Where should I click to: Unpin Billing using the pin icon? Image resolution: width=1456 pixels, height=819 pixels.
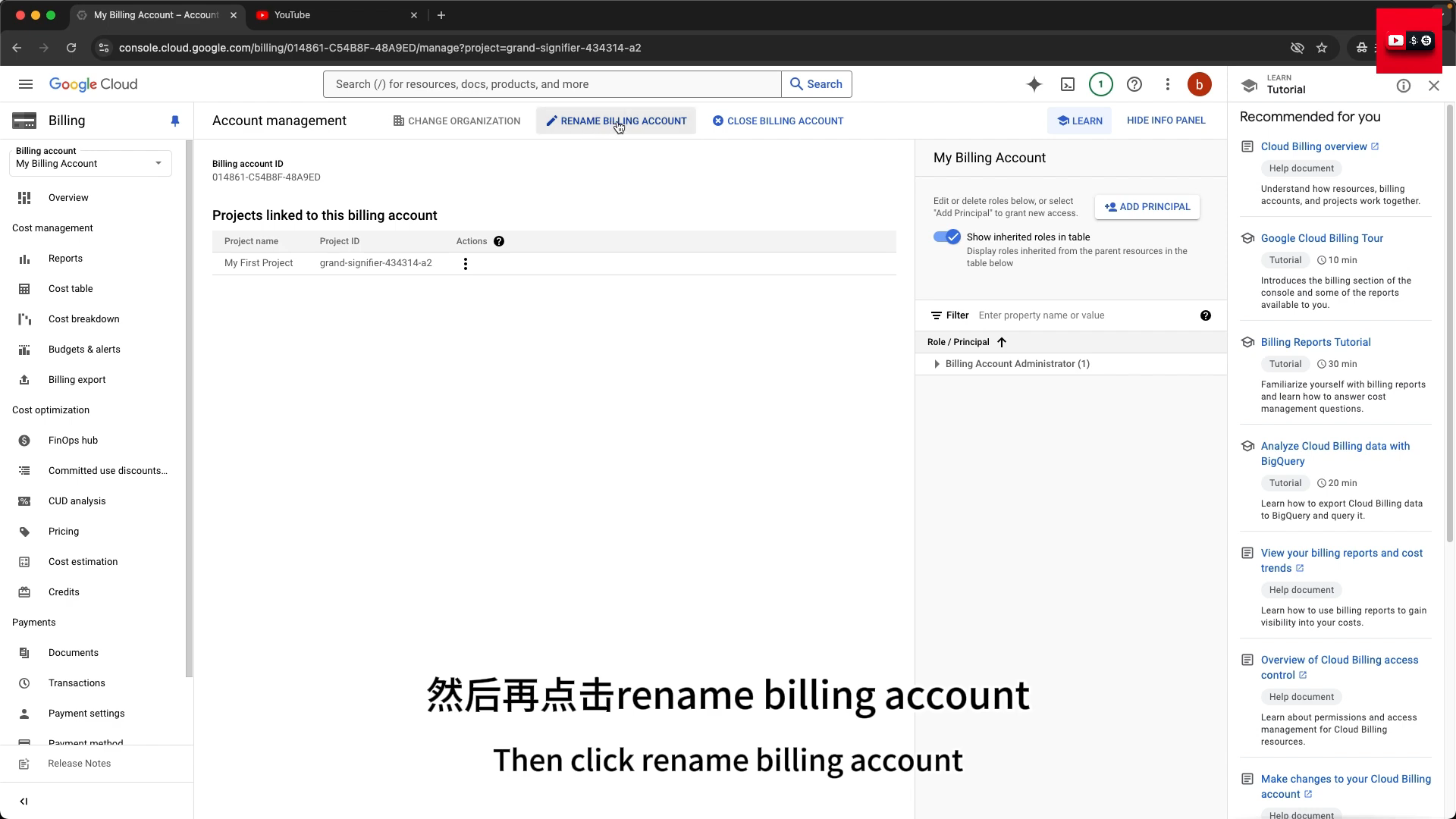(x=175, y=121)
